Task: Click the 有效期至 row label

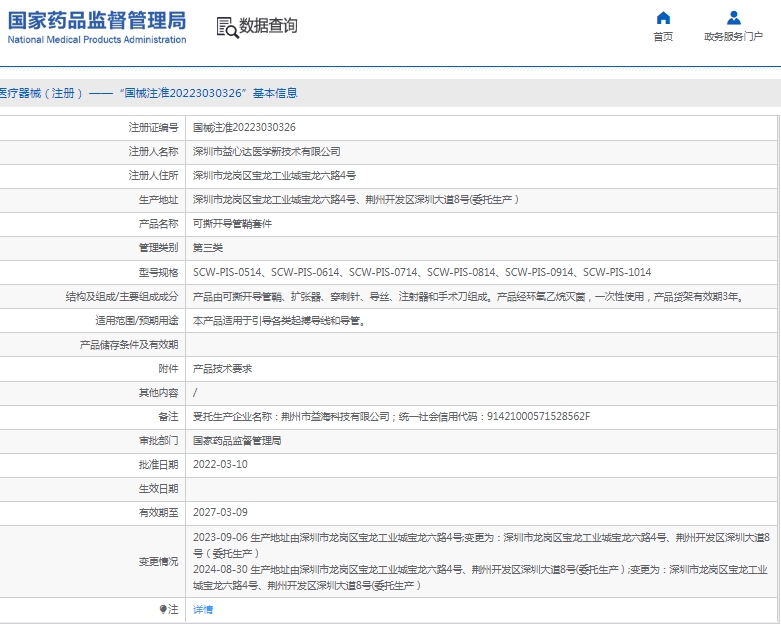Action: coord(158,512)
